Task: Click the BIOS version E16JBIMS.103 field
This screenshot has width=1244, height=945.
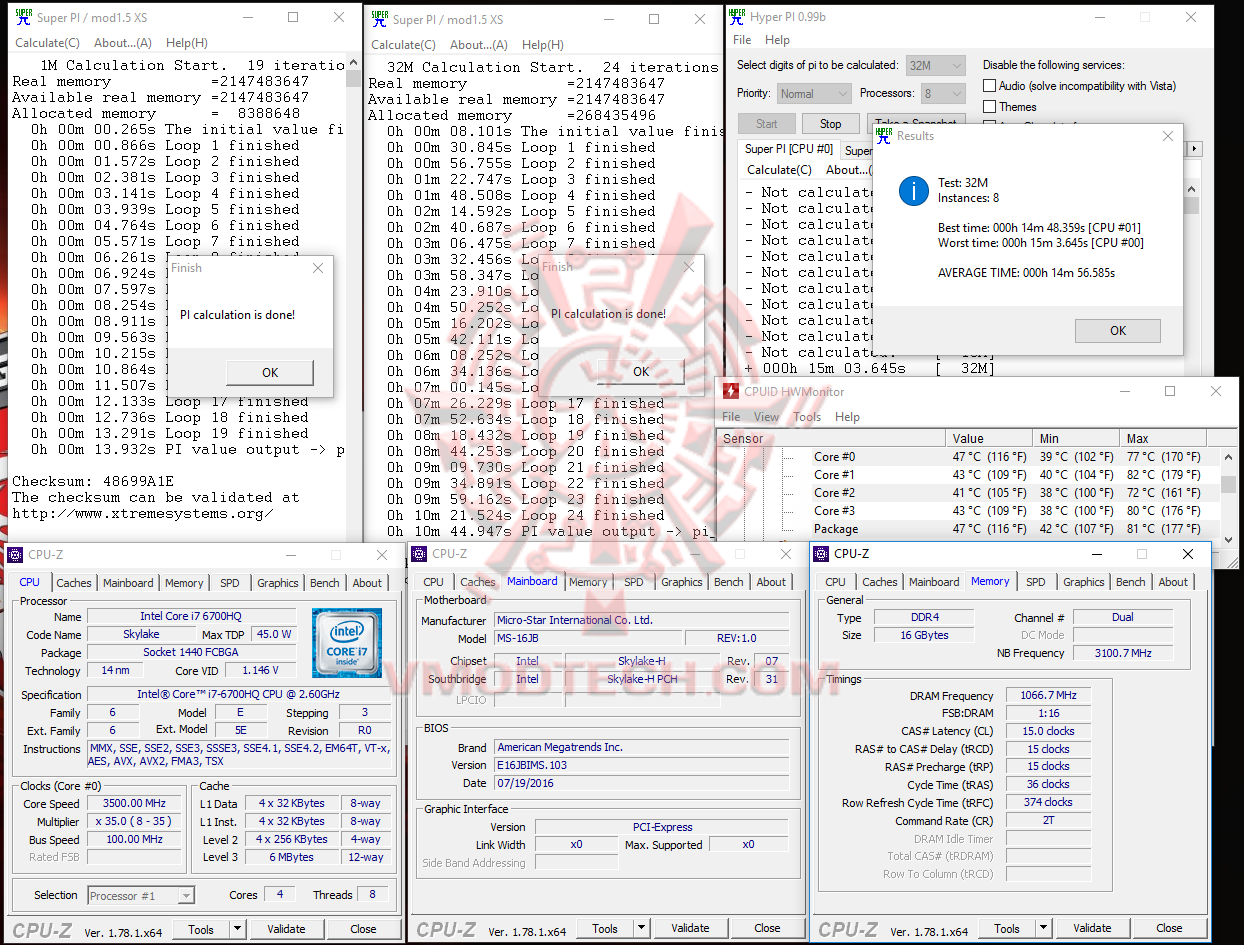Action: [641, 765]
